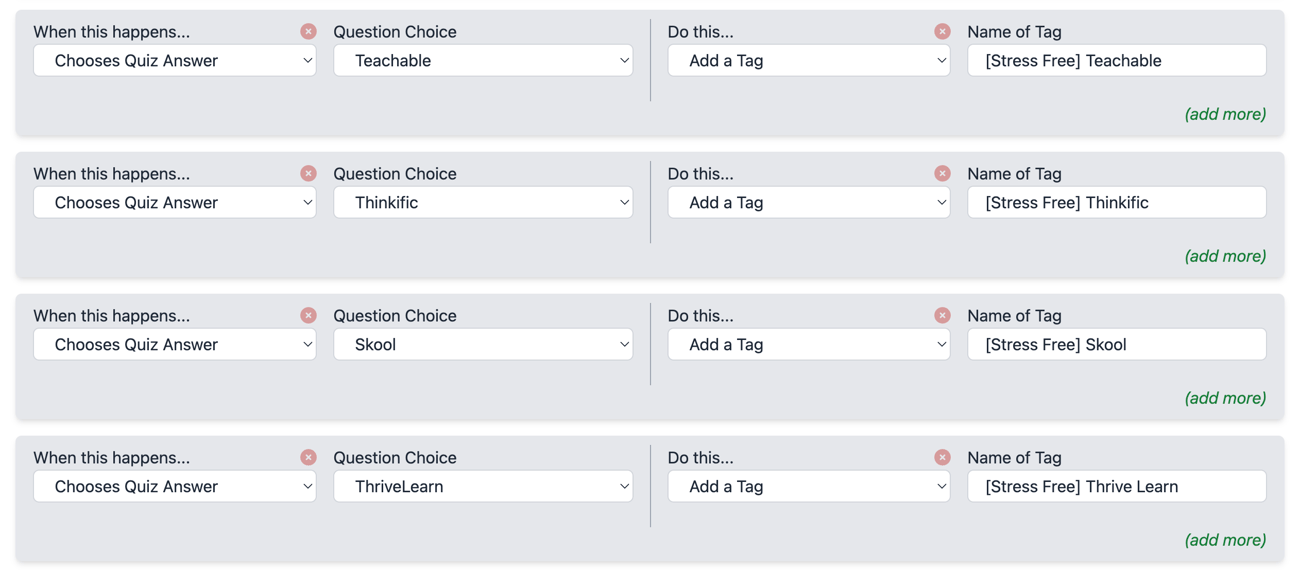1300x573 pixels.
Task: Click add more in the Skool rule
Action: [x=1225, y=398]
